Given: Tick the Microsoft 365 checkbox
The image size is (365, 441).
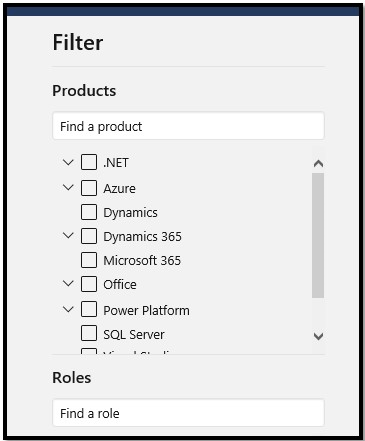Looking at the screenshot, I should click(89, 260).
